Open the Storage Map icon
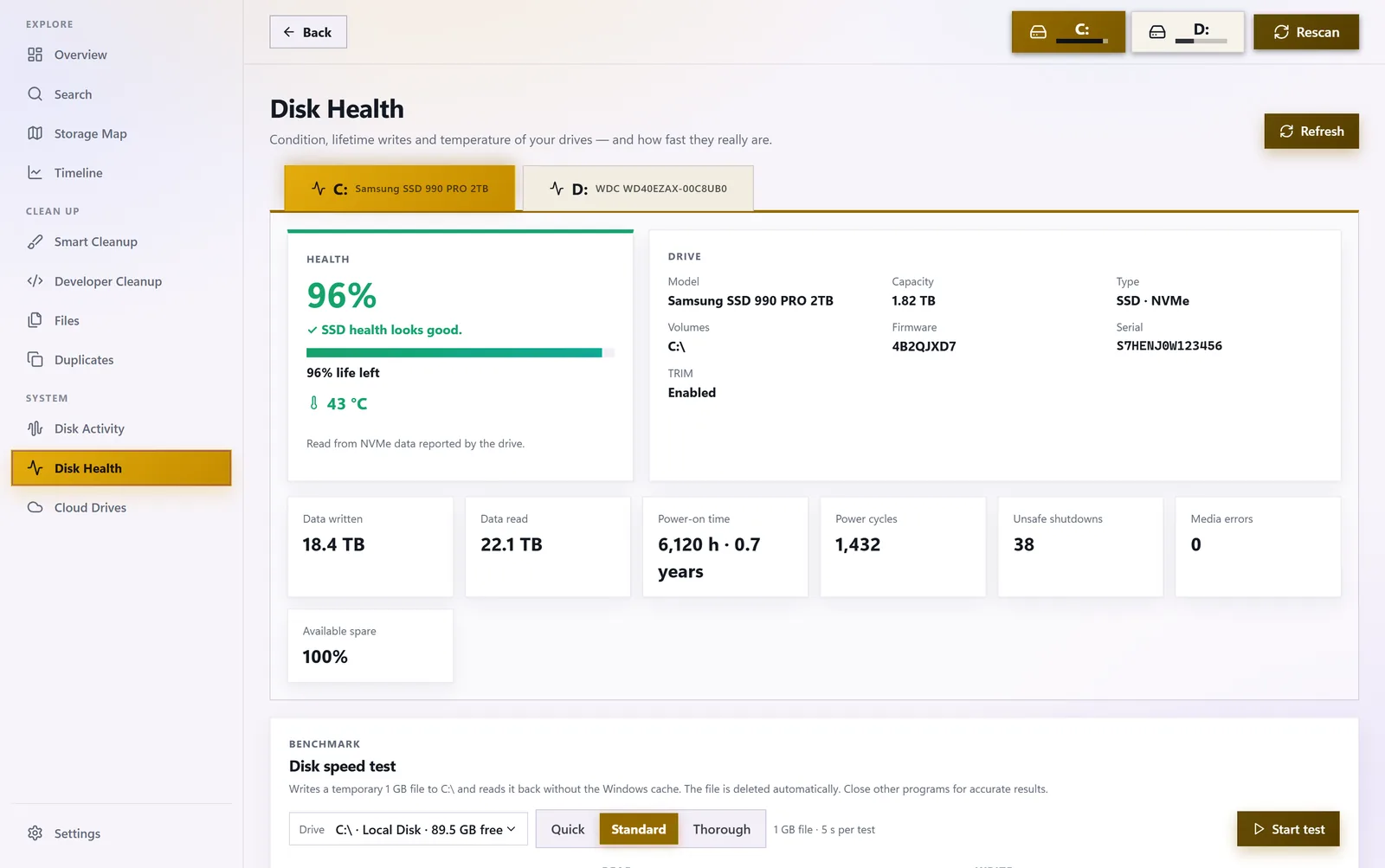The height and width of the screenshot is (868, 1385). click(x=35, y=133)
